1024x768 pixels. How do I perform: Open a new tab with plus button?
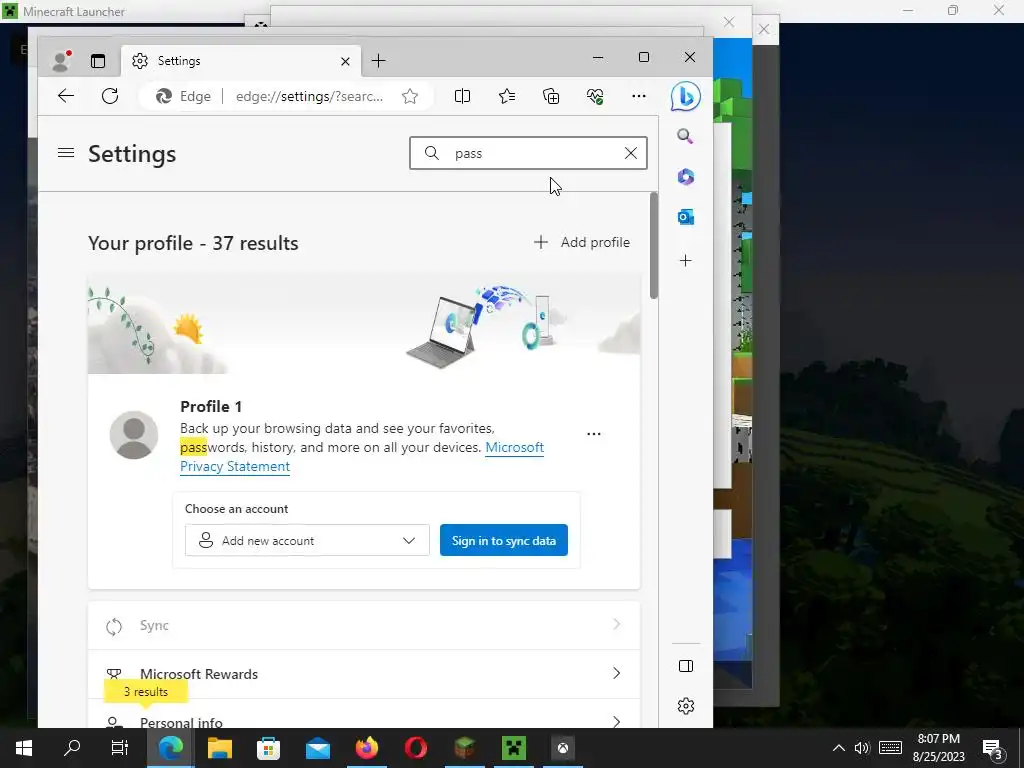pos(378,61)
